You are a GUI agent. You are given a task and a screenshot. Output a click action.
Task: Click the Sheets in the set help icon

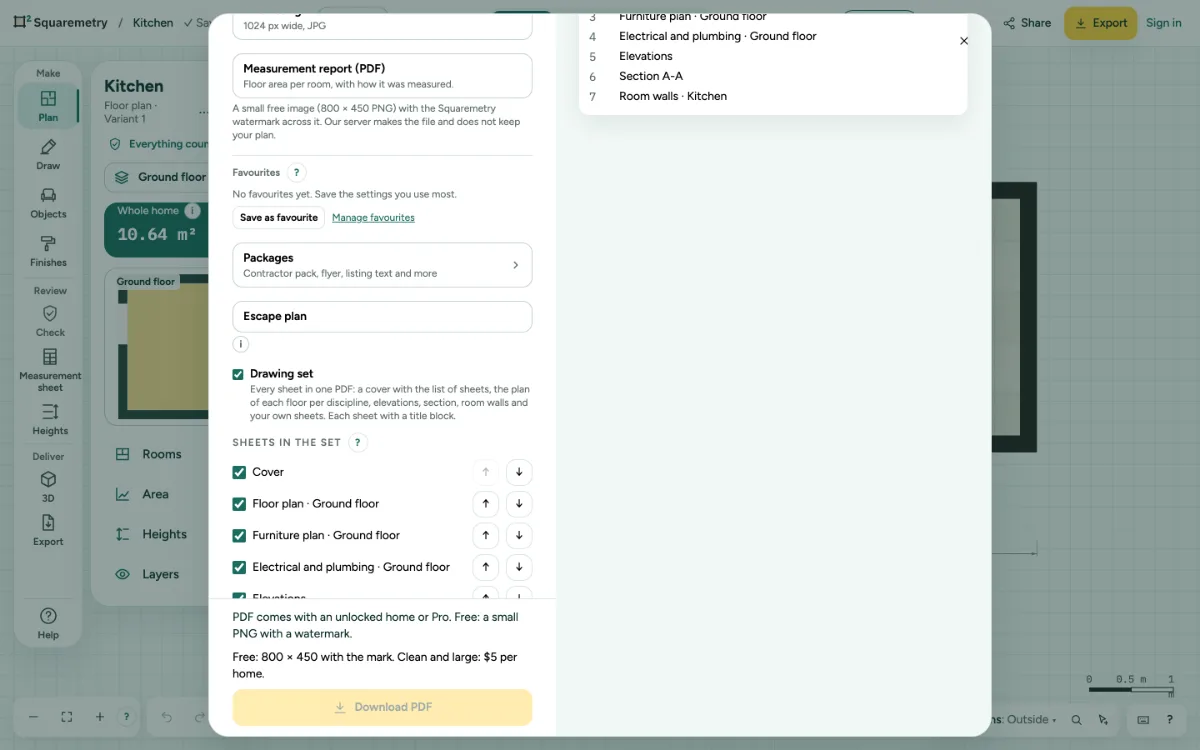tap(358, 442)
